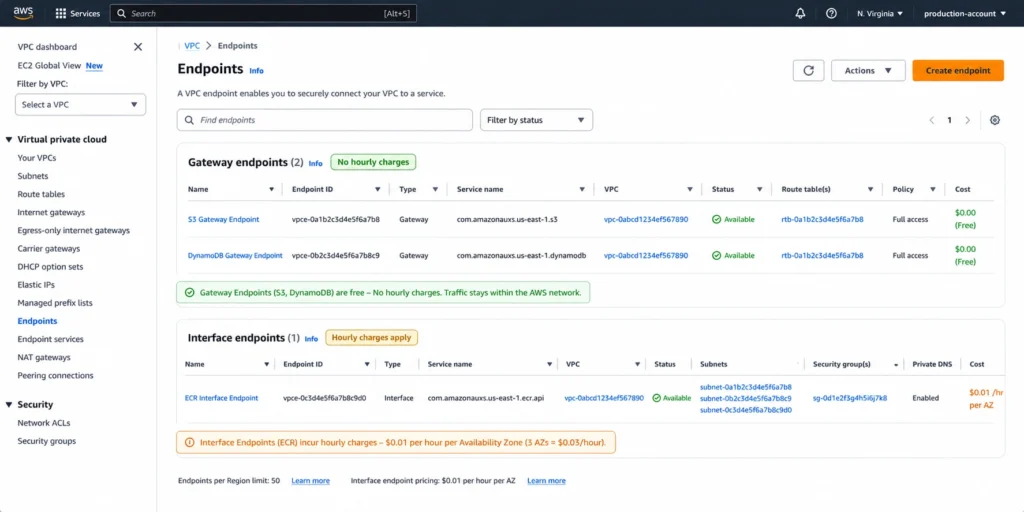Open security group sg-0d1e2f3g4h5i6j7k8 link
Image resolution: width=1024 pixels, height=512 pixels.
point(850,398)
